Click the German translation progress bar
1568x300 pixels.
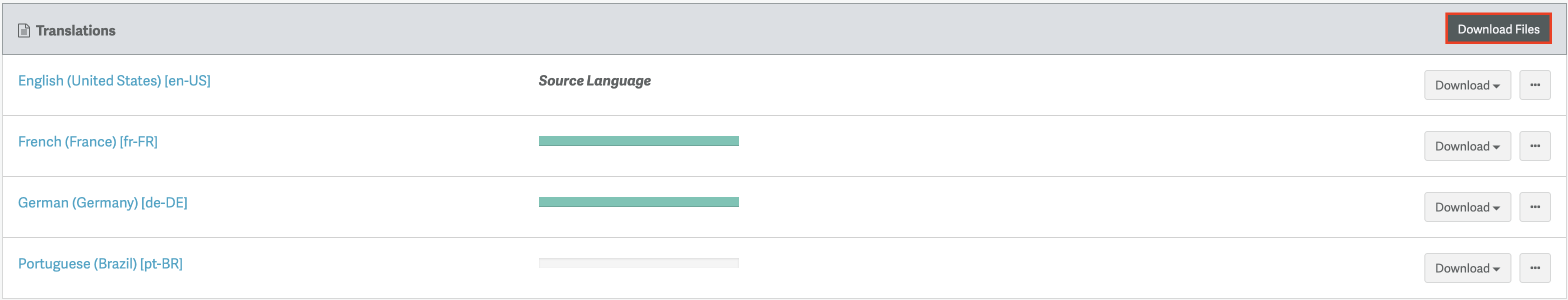638,202
